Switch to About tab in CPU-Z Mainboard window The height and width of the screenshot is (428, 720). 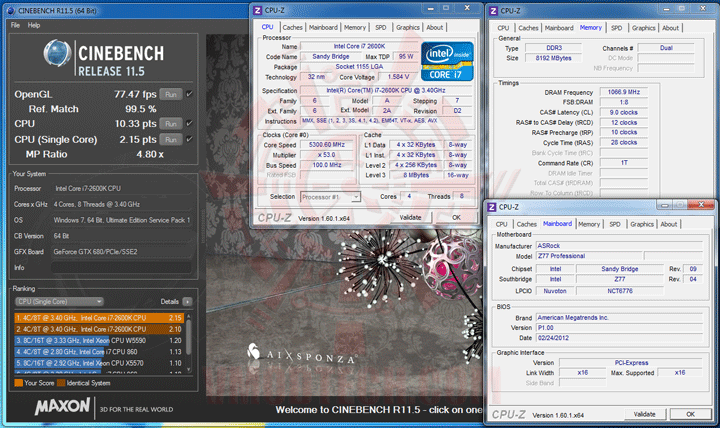pyautogui.click(x=669, y=224)
